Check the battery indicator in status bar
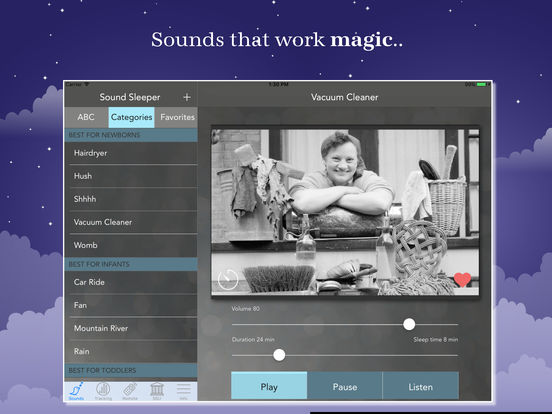 pyautogui.click(x=481, y=84)
